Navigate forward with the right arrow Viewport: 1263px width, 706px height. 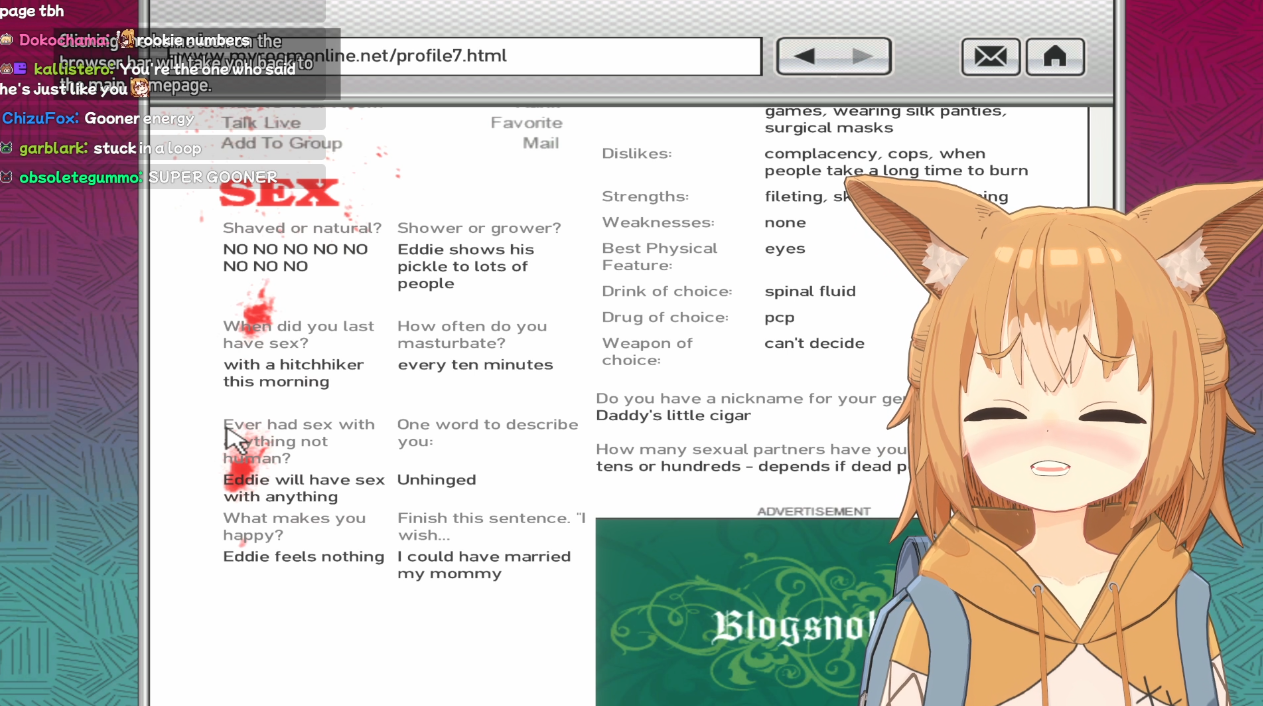pos(862,57)
